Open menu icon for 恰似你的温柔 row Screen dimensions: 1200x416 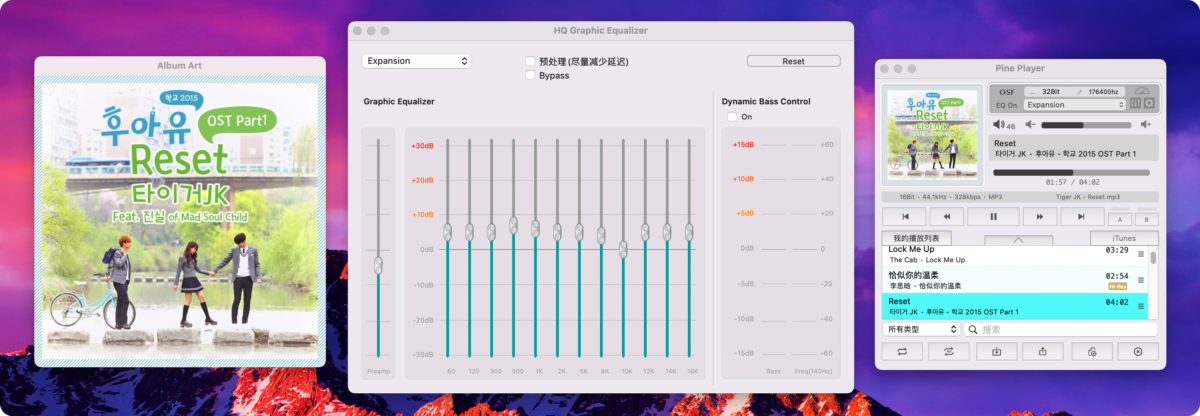1141,280
